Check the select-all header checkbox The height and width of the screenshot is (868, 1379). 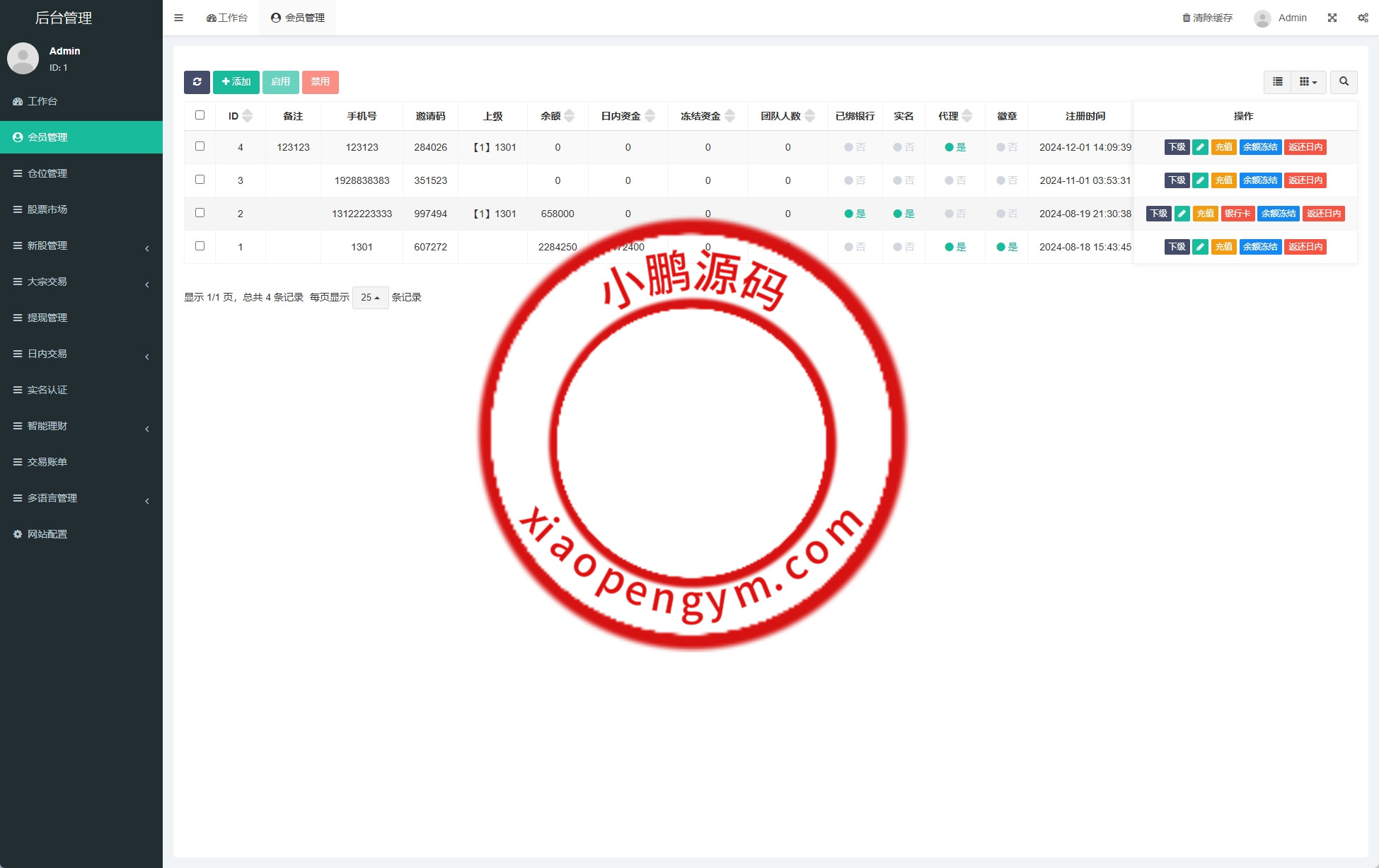coord(200,115)
